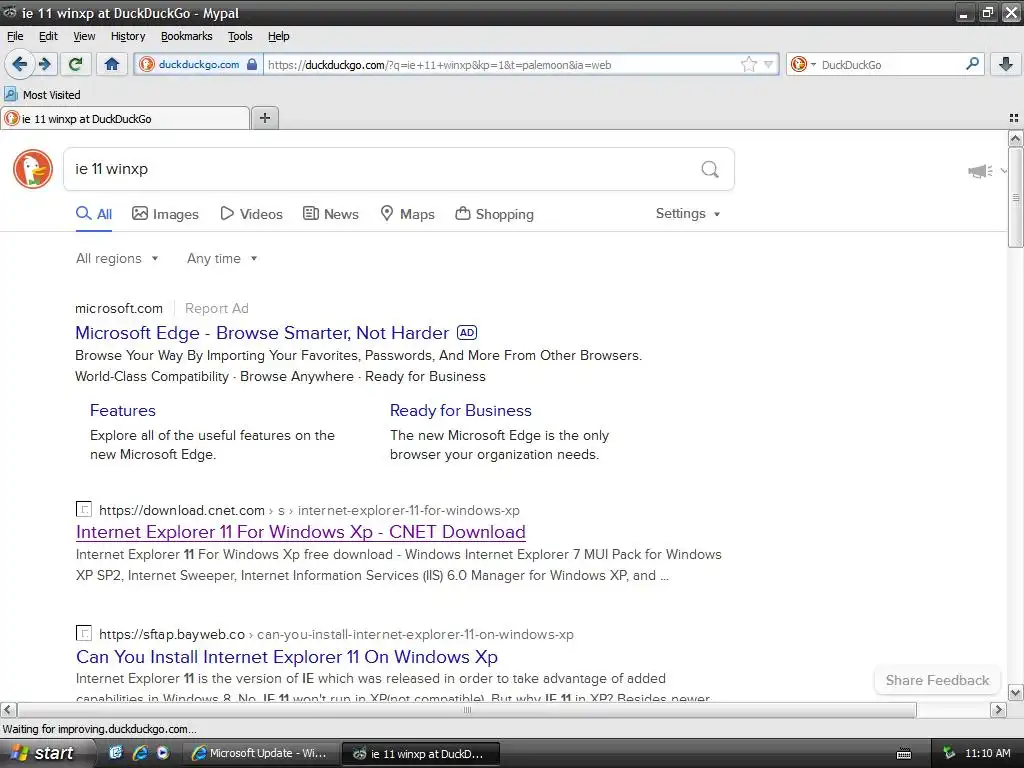Click the AD badge beside Microsoft Edge title
This screenshot has width=1024, height=768.
point(467,332)
